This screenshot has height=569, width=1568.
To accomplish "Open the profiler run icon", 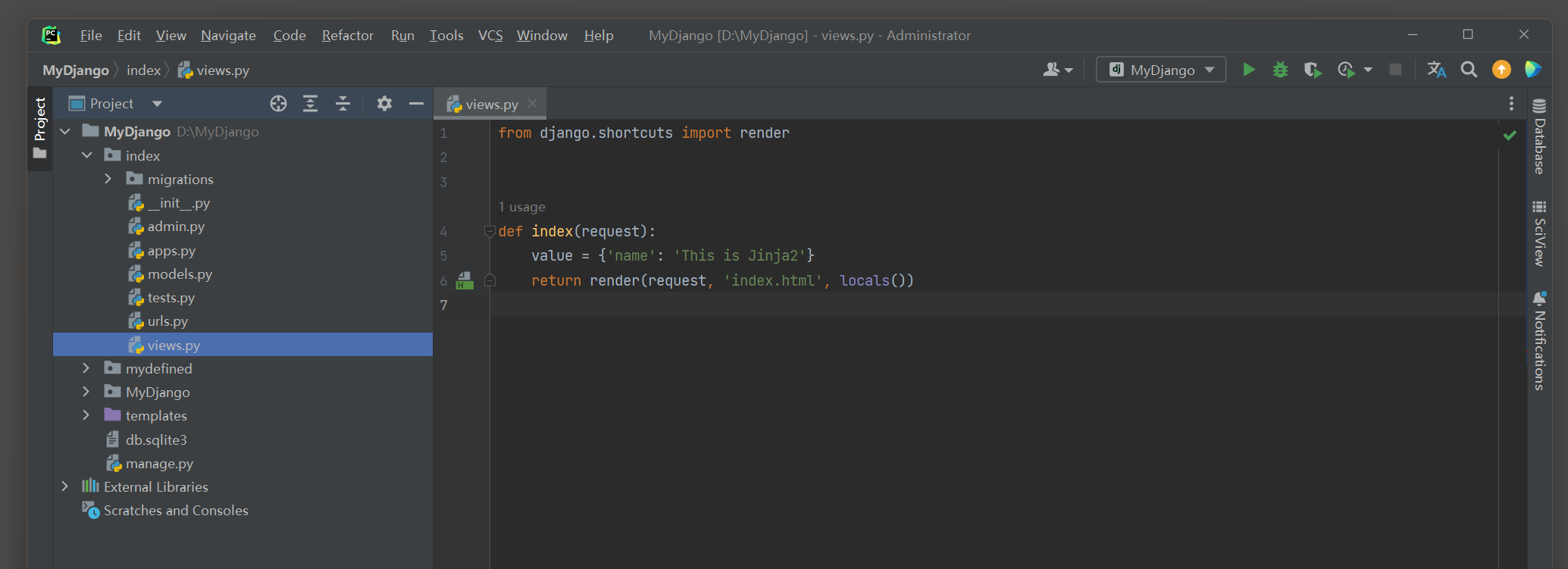I will coord(1346,70).
